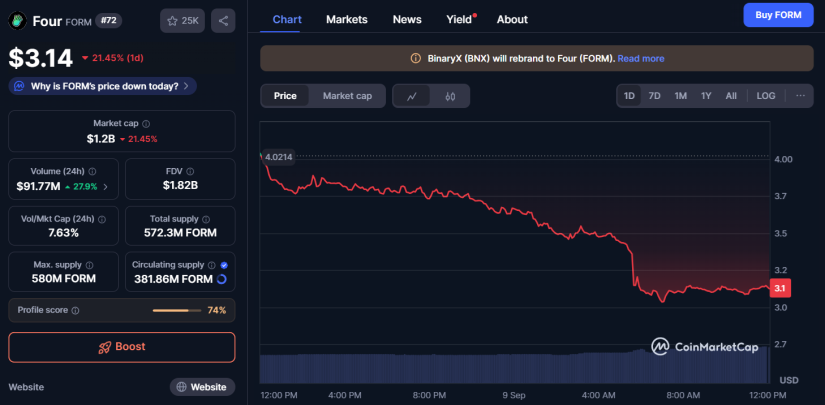Click the circulating supply progress ring
Screen dimensions: 825x405
222,279
